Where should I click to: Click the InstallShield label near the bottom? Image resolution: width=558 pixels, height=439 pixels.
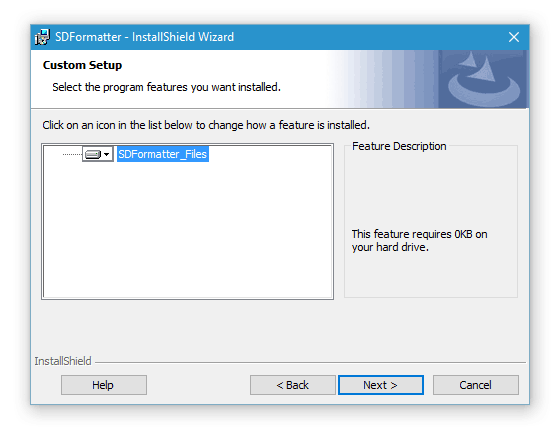[x=63, y=361]
